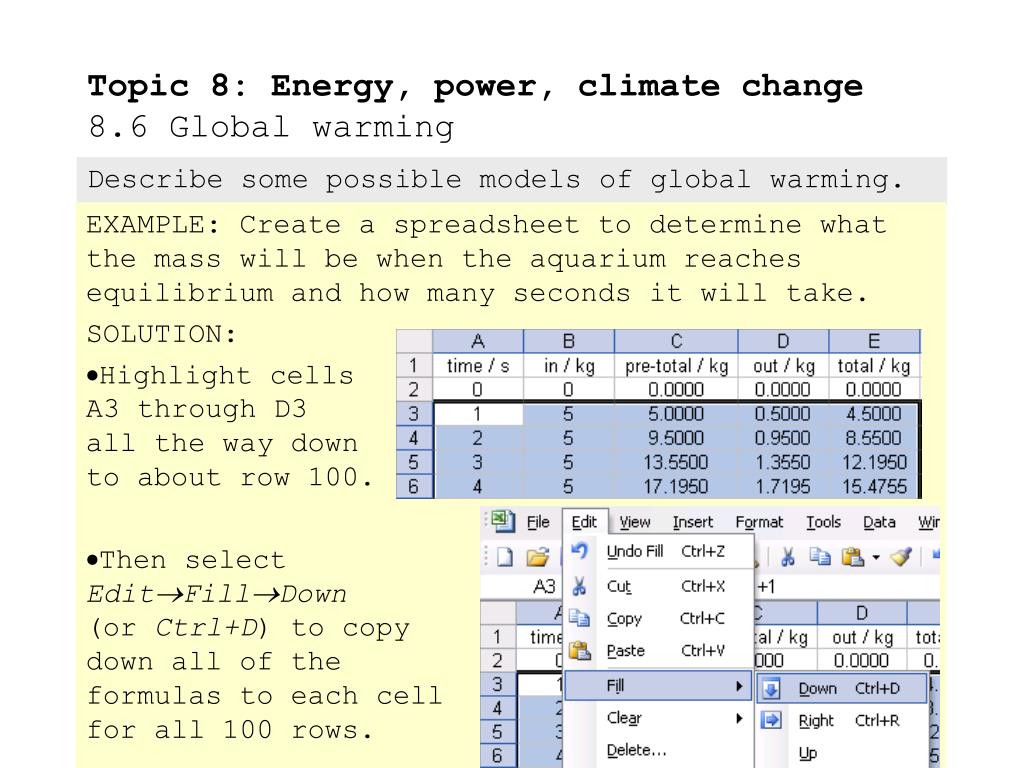Click the Undo arrow icon in the Edit menu
This screenshot has height=768, width=1024.
click(x=579, y=551)
